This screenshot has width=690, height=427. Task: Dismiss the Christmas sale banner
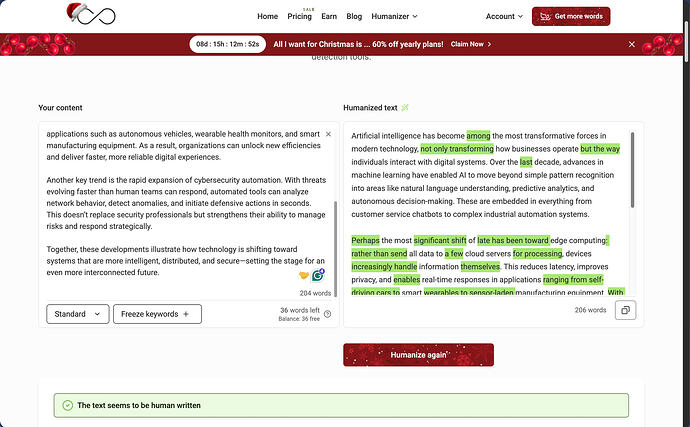tap(631, 44)
